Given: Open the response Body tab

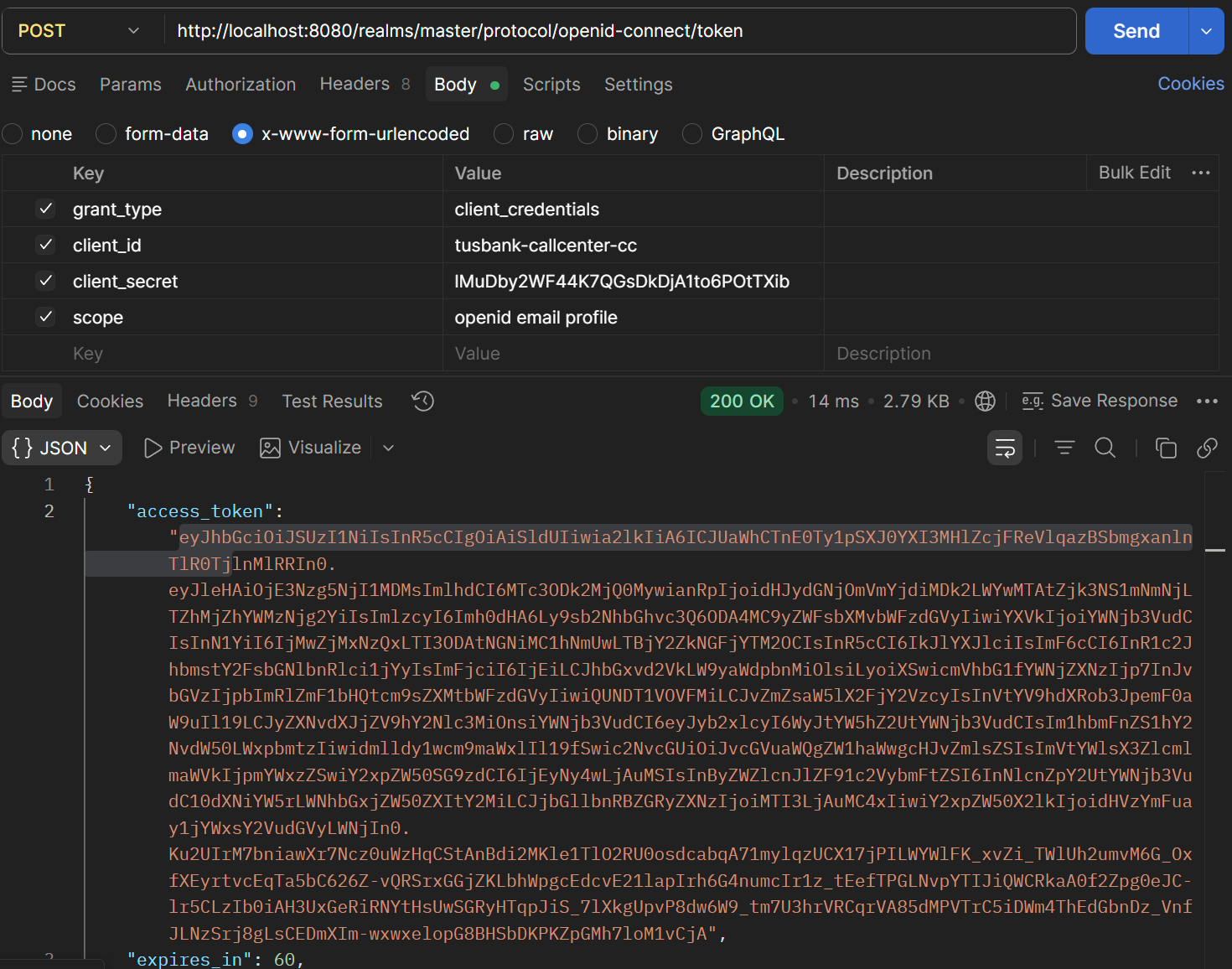Looking at the screenshot, I should 32,402.
